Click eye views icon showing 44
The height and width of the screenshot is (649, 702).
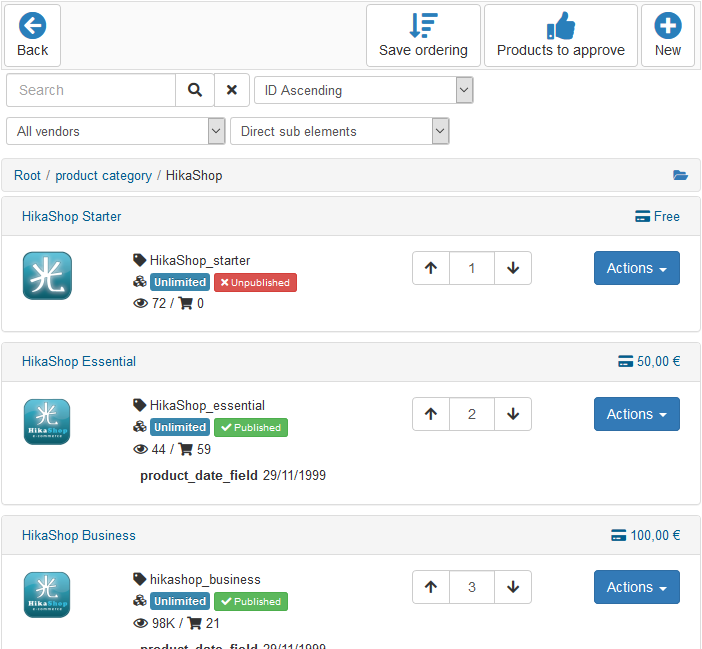141,449
